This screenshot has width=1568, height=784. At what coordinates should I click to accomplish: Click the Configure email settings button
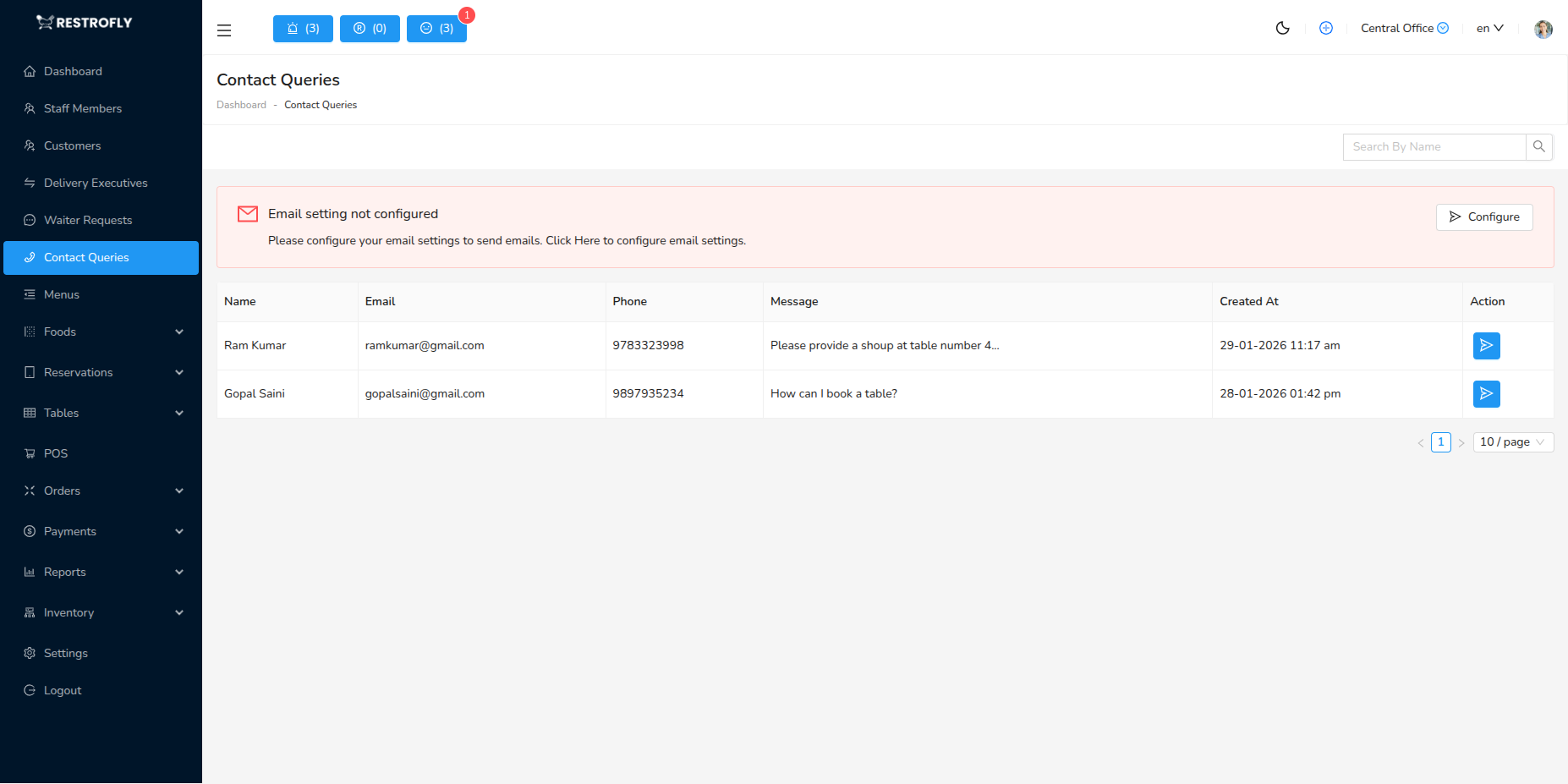coord(1483,217)
